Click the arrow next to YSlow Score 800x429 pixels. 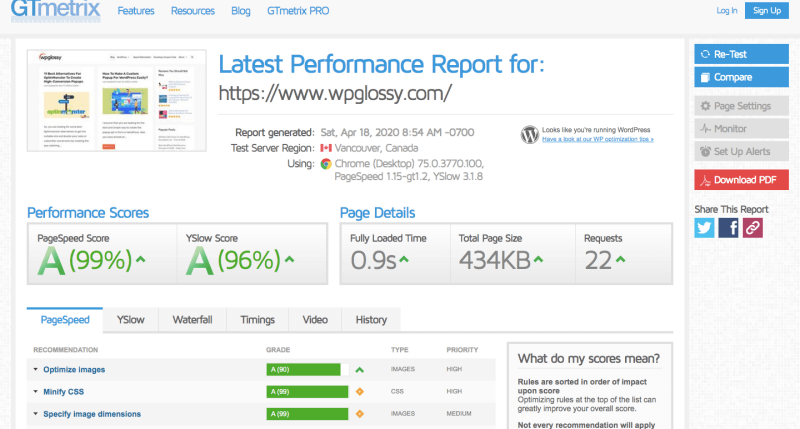pyautogui.click(x=289, y=259)
